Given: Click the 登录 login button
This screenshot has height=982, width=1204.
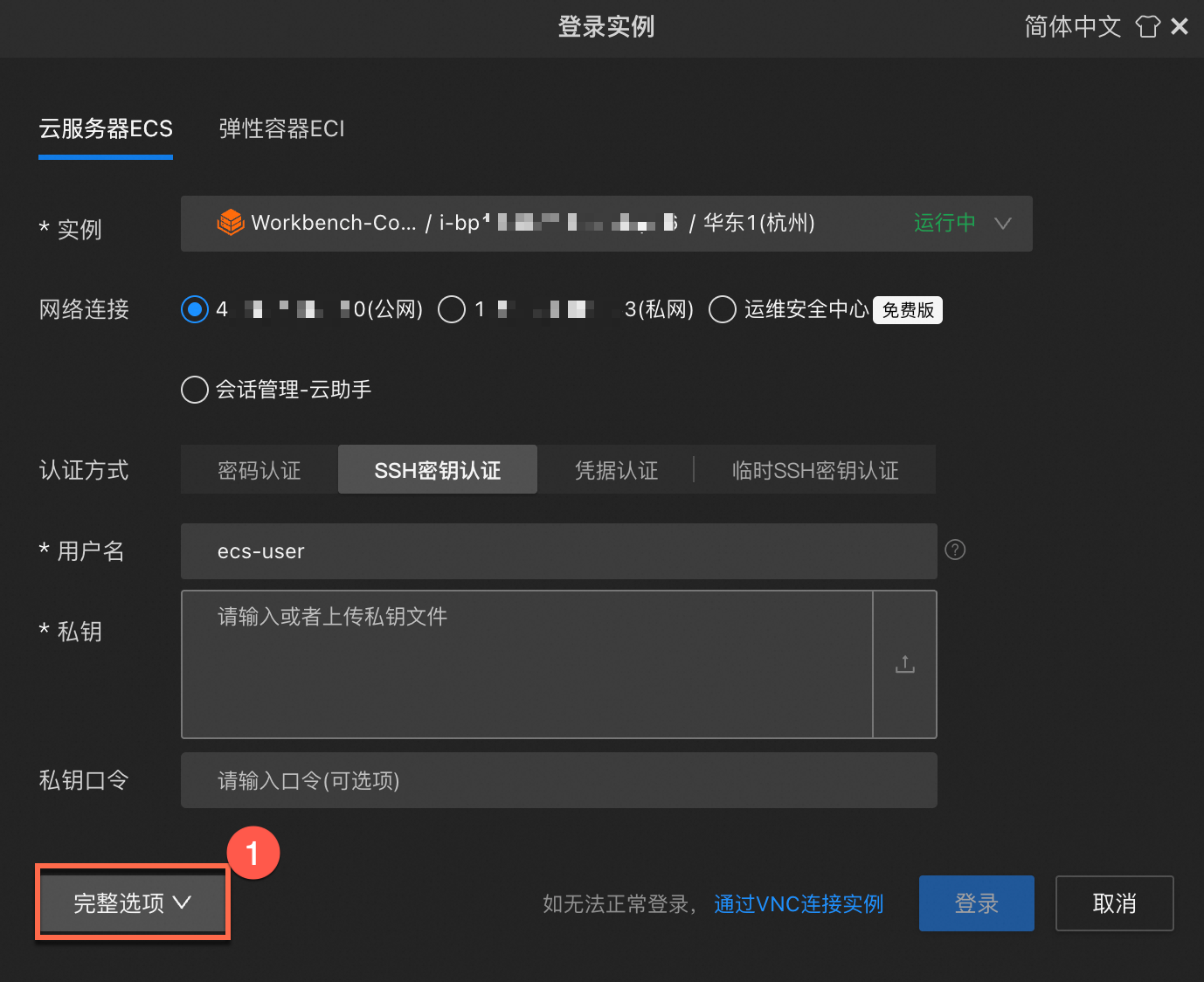Looking at the screenshot, I should [x=977, y=903].
